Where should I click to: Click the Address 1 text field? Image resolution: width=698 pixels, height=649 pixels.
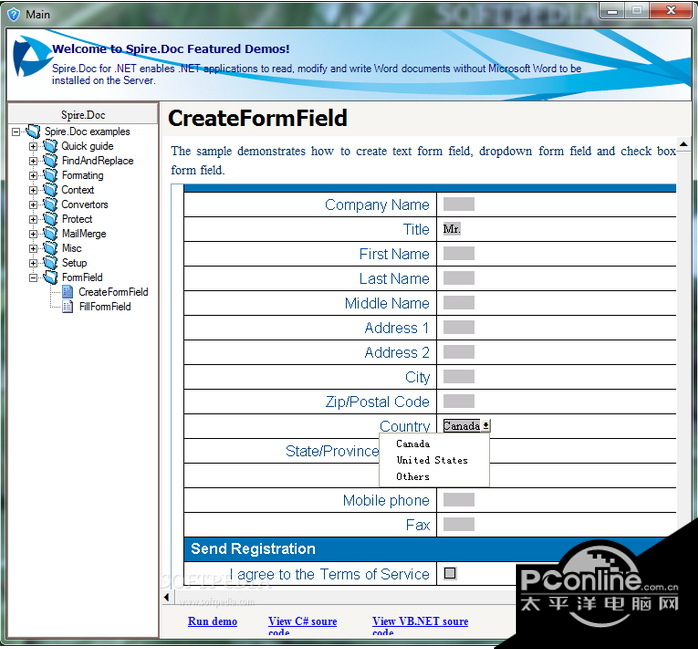[x=459, y=328]
